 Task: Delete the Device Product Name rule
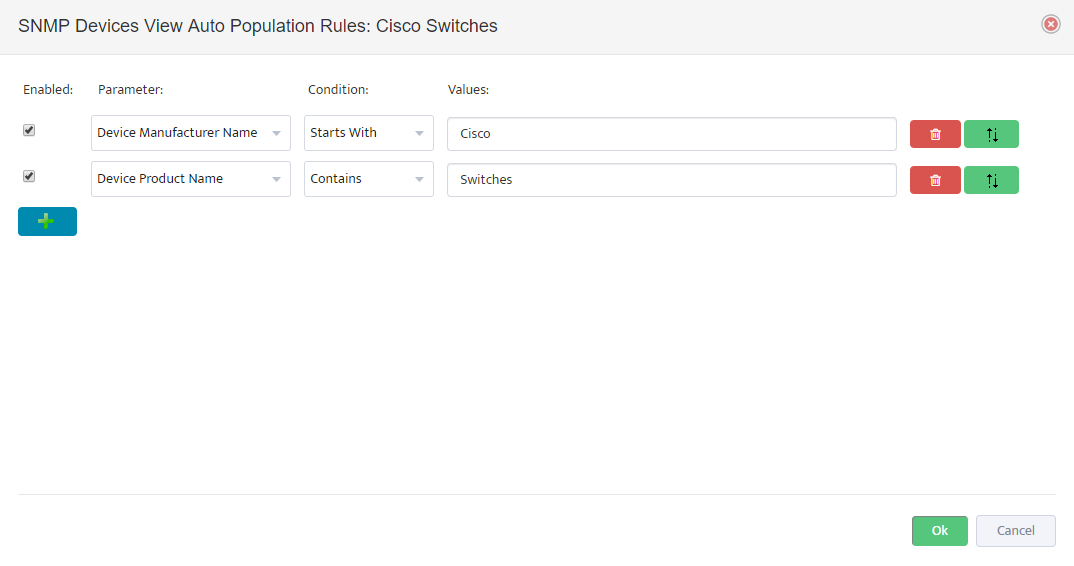(x=935, y=180)
